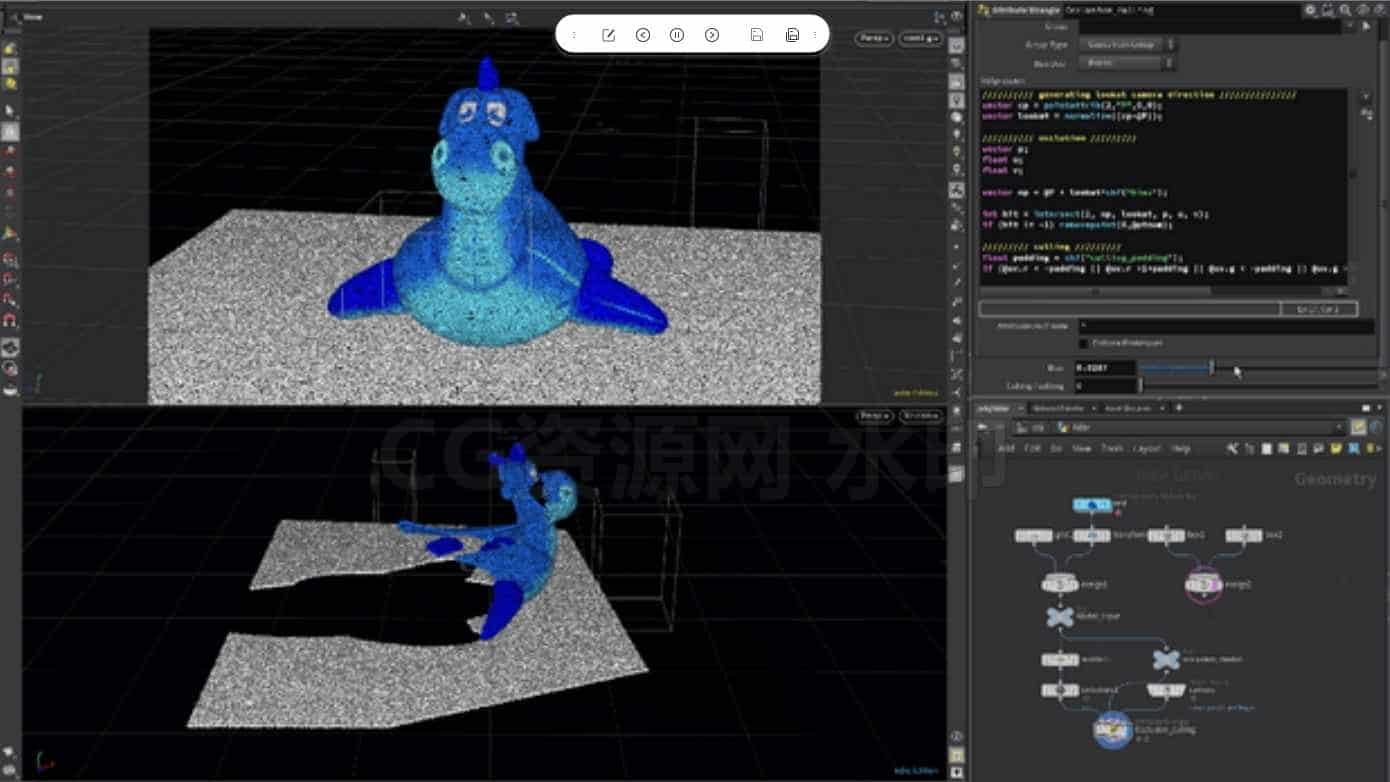
Task: Click the single save icon in floating toolbar
Action: (757, 35)
